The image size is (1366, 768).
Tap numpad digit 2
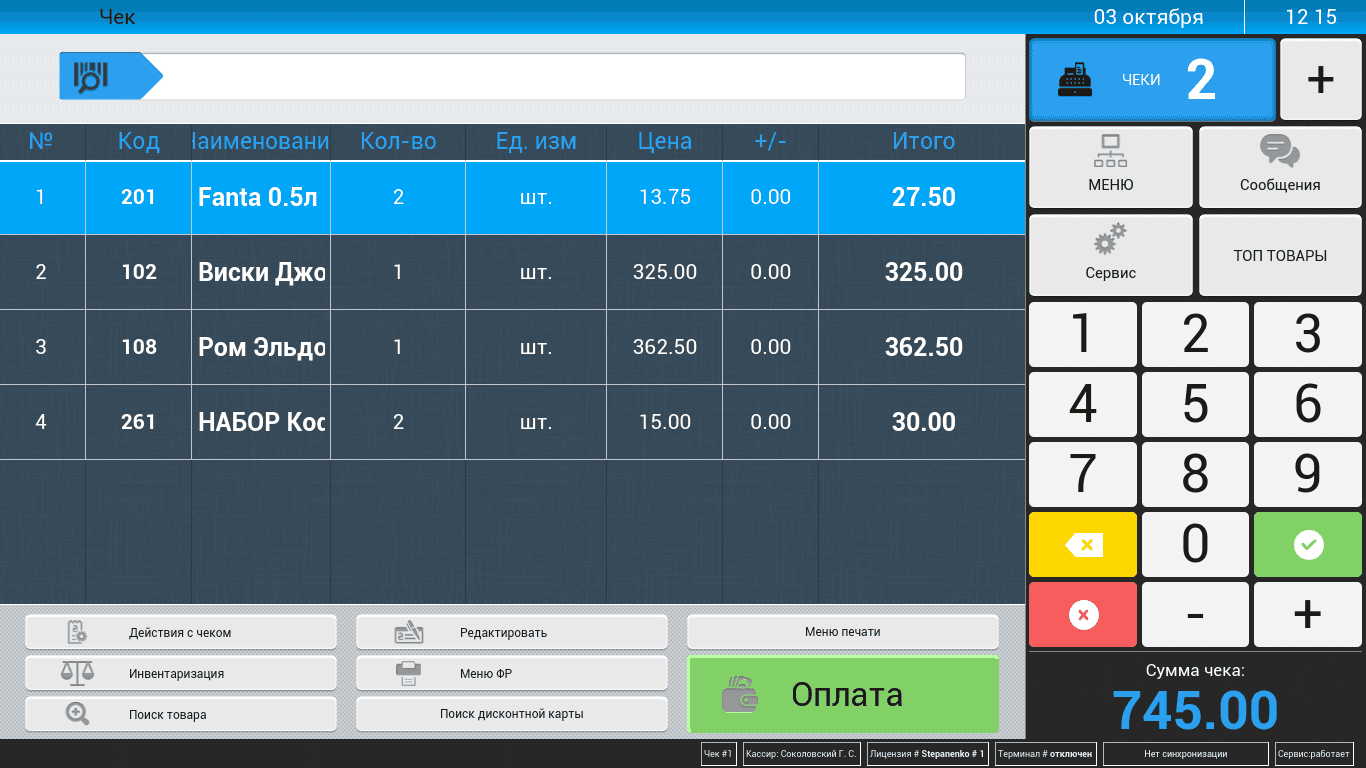click(1195, 334)
